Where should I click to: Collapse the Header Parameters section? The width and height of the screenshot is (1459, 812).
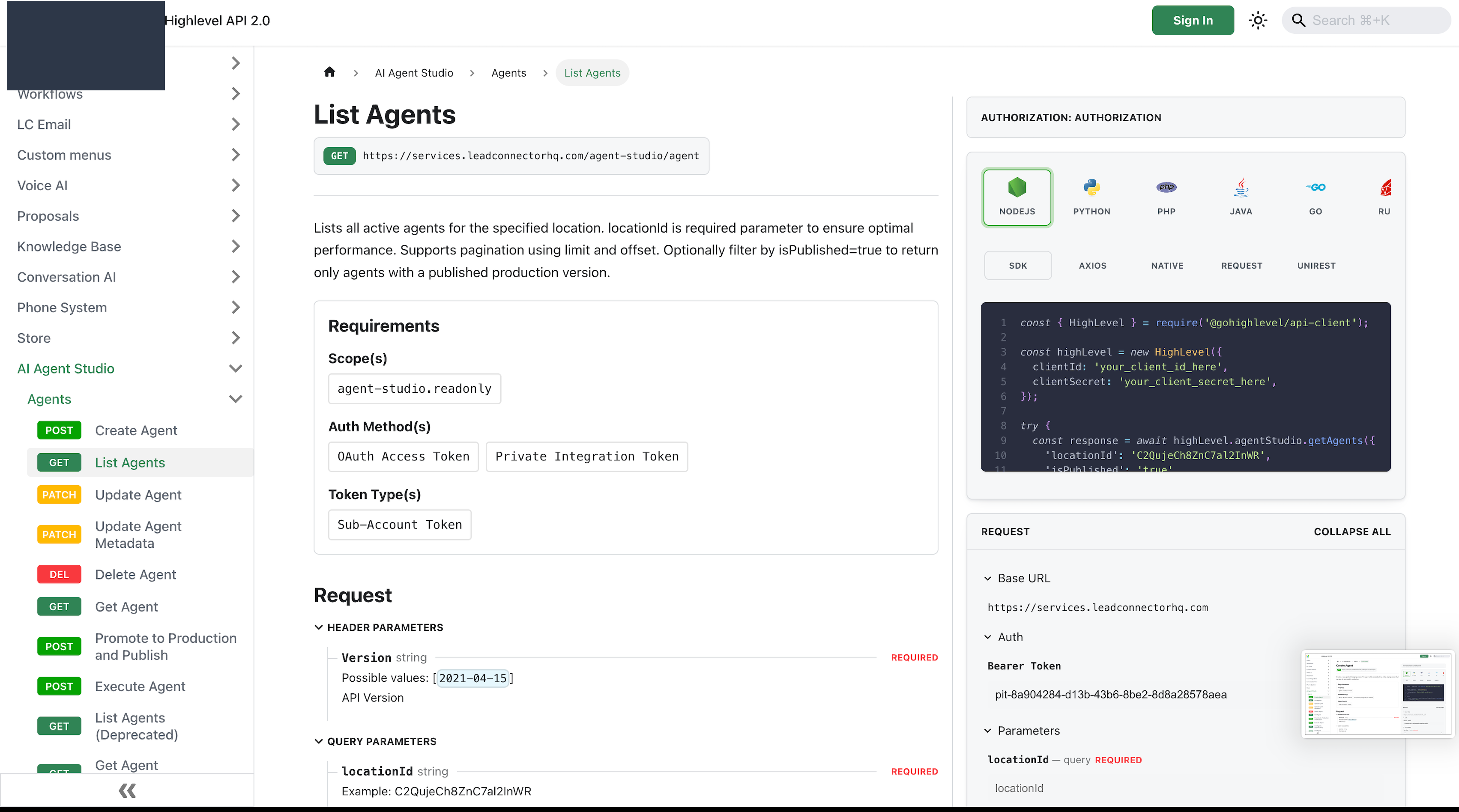(x=318, y=627)
